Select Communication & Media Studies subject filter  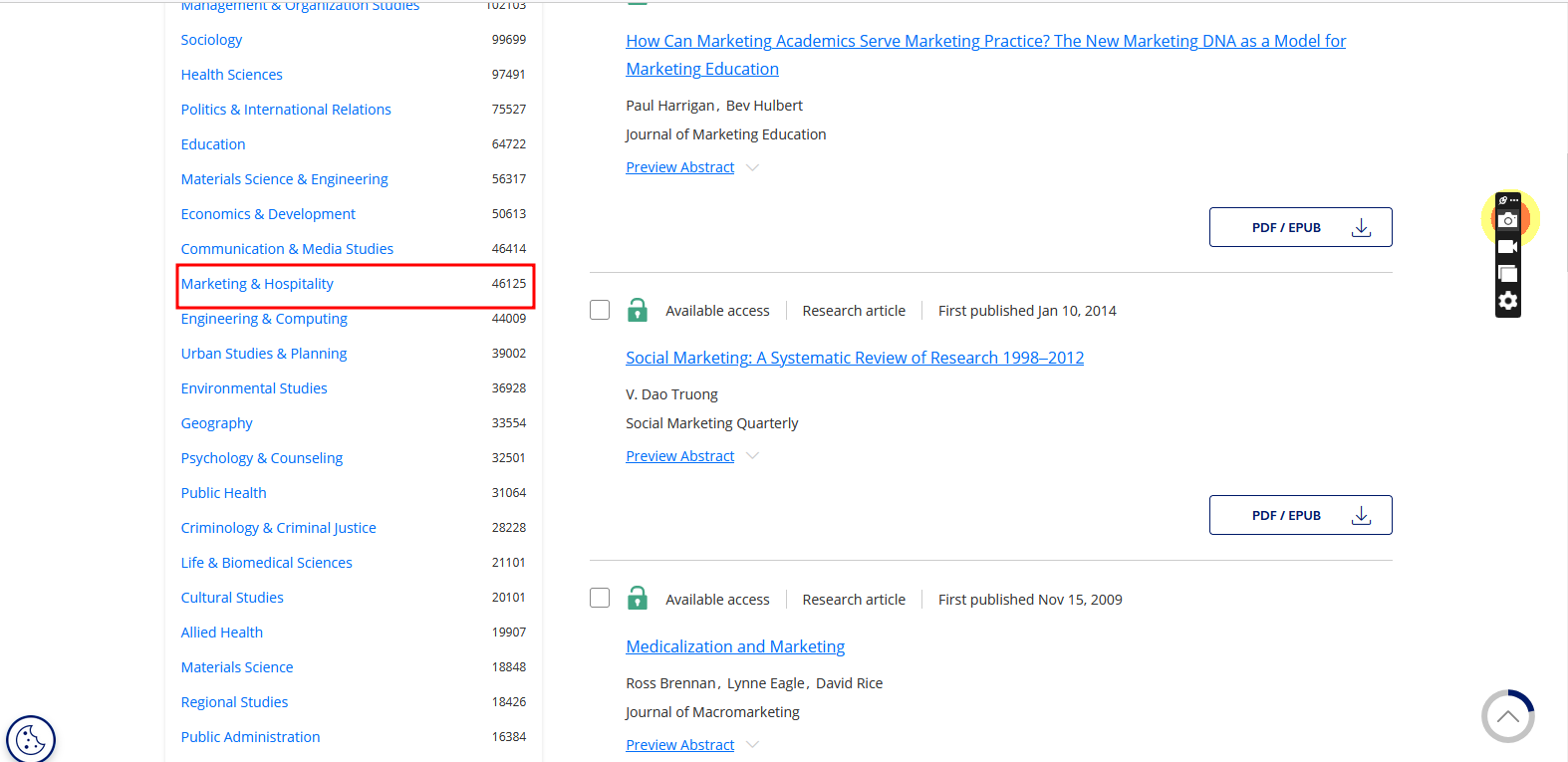click(x=287, y=249)
